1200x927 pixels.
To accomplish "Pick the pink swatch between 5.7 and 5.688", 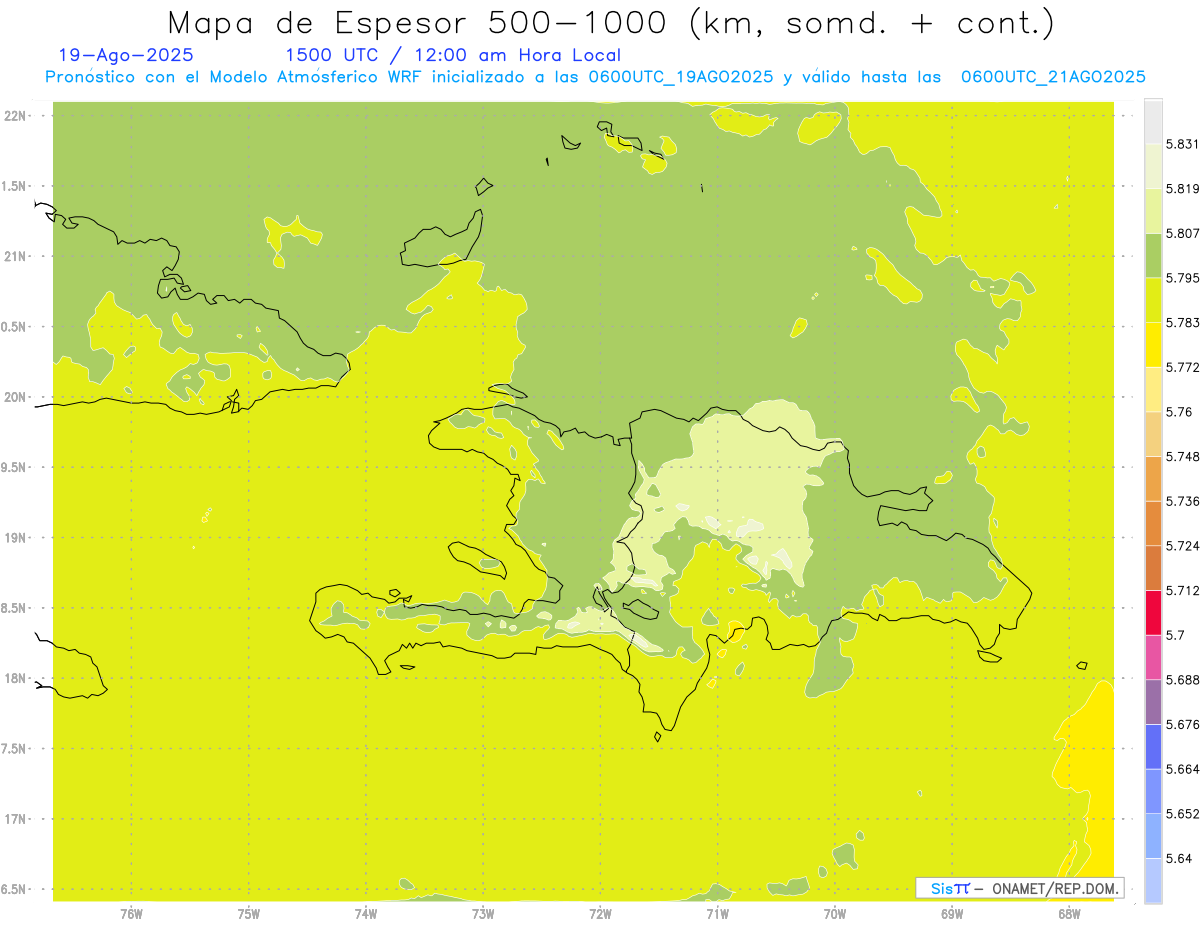I will point(1153,658).
